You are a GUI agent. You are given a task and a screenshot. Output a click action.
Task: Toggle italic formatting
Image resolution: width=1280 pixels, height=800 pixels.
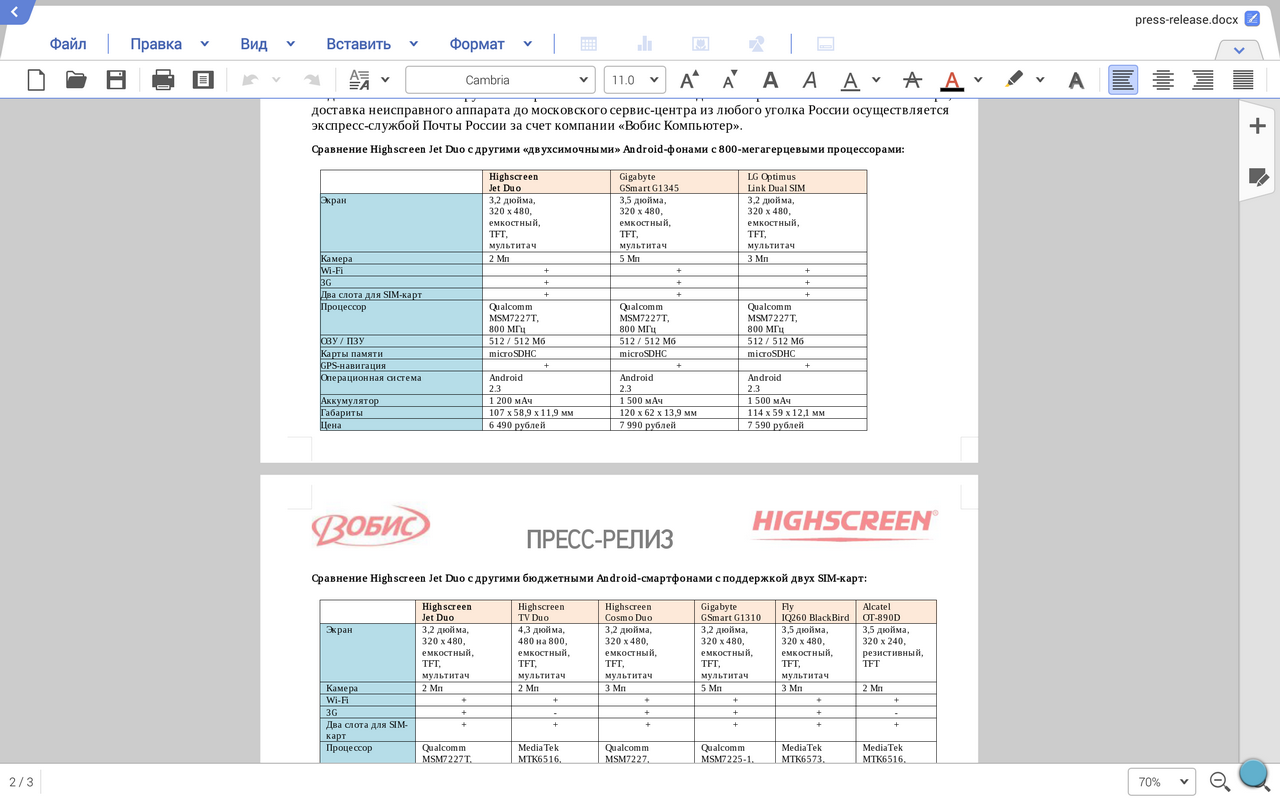pos(810,80)
